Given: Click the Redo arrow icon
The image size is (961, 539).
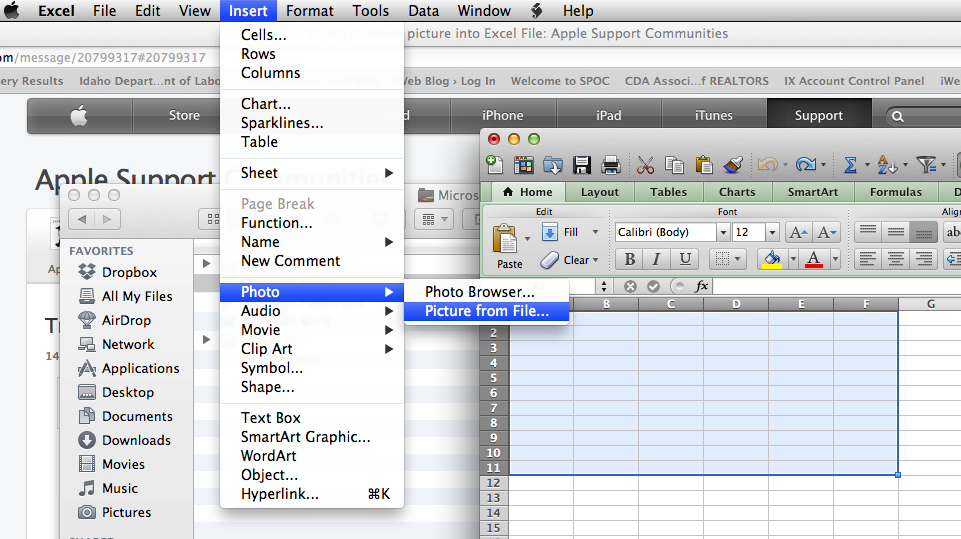Looking at the screenshot, I should 805,164.
